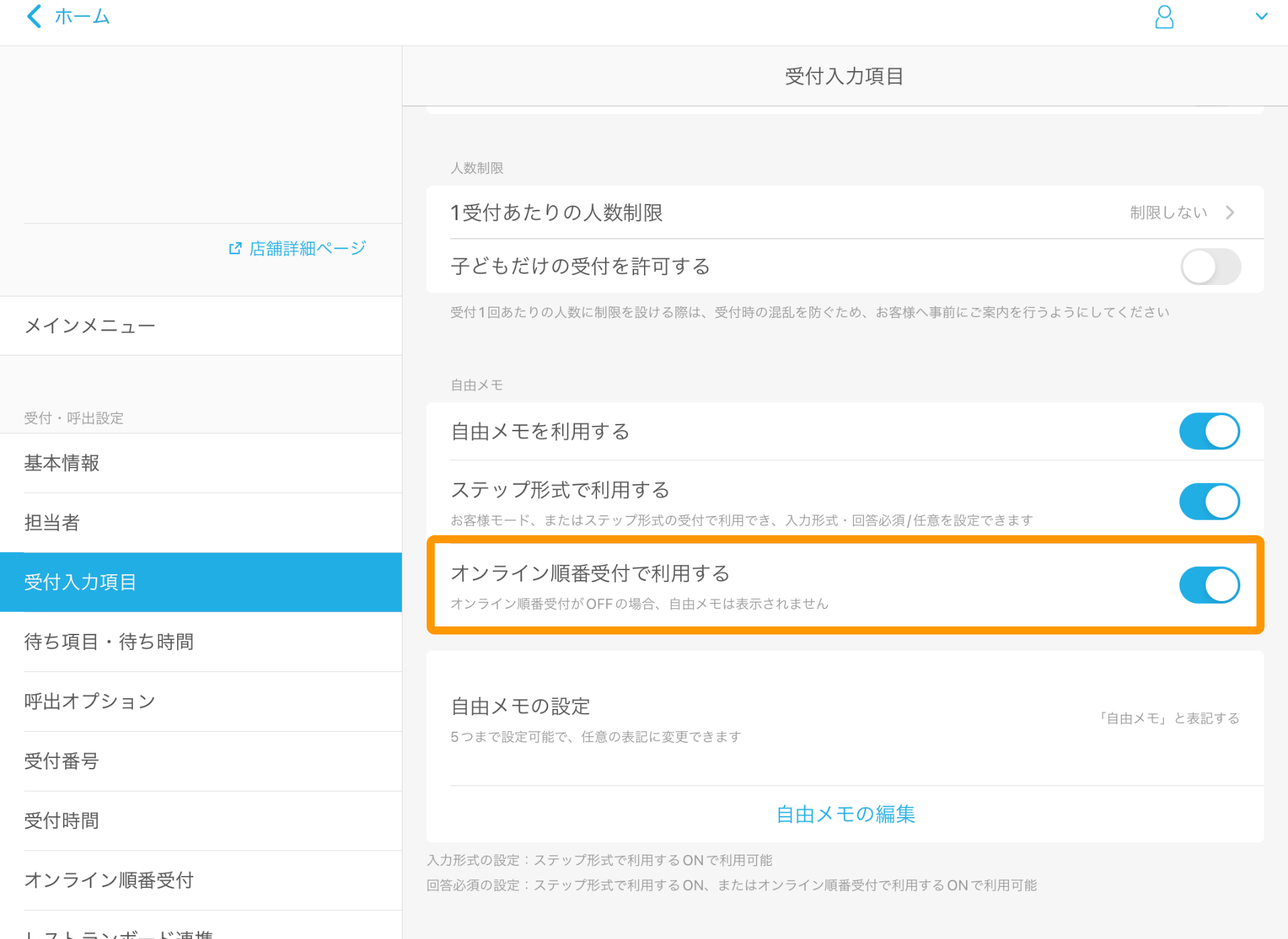Image resolution: width=1288 pixels, height=939 pixels.
Task: Turn off 自由メモを利用する switch
Action: 1210,431
